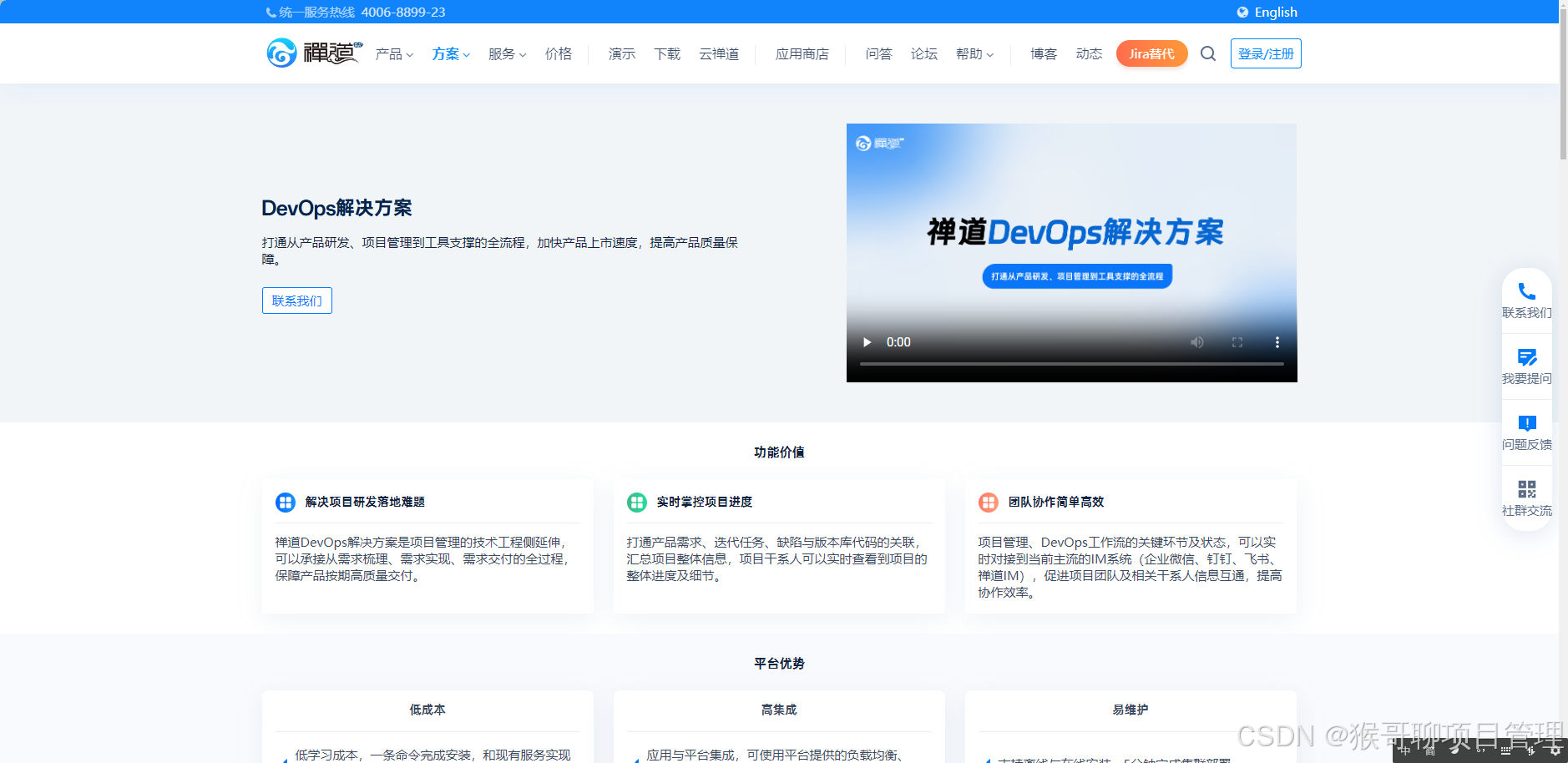Enter video fullscreen mode

(x=1237, y=342)
